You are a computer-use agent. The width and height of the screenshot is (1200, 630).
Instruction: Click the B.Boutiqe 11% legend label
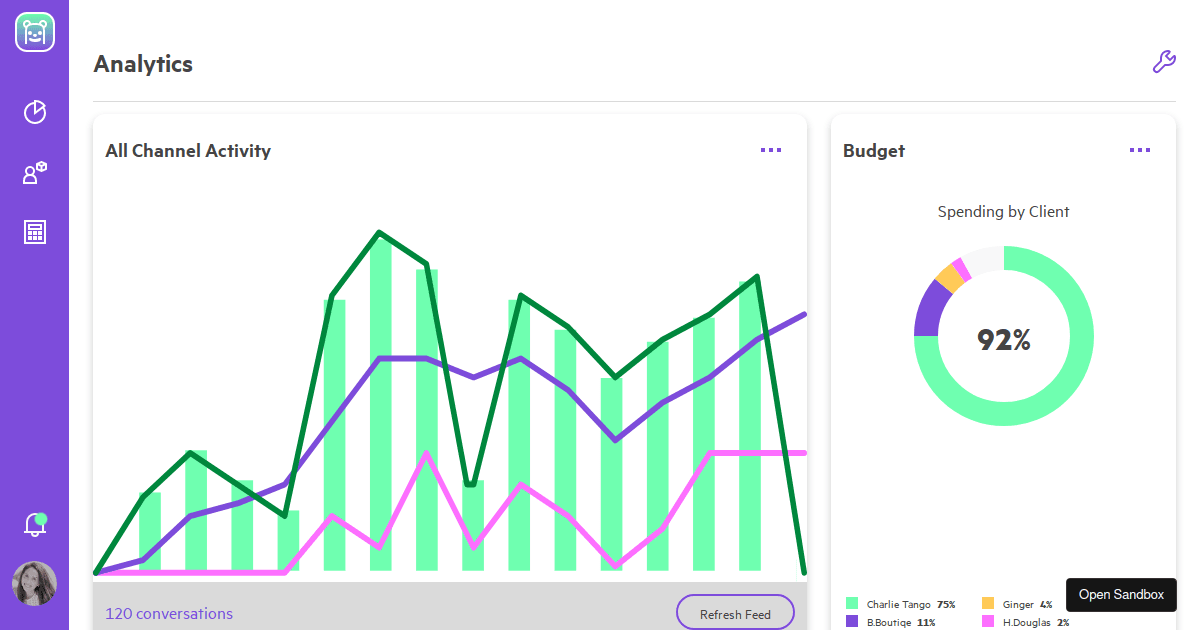pos(901,622)
